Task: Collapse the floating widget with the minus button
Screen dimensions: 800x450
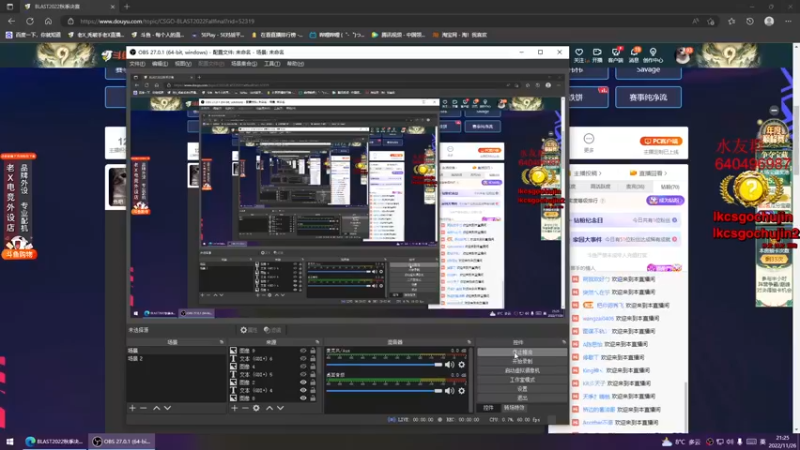Action: (774, 111)
